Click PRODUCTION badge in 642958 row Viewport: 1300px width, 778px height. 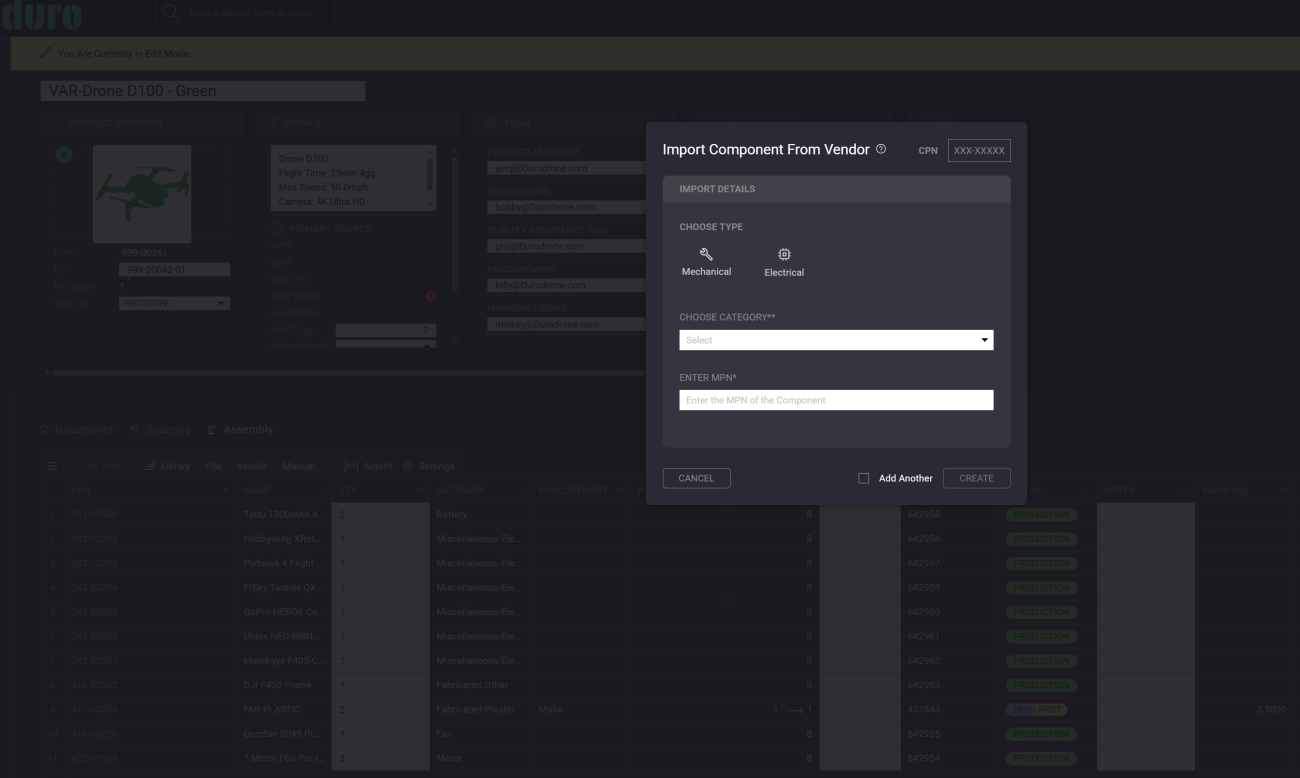pyautogui.click(x=1041, y=515)
